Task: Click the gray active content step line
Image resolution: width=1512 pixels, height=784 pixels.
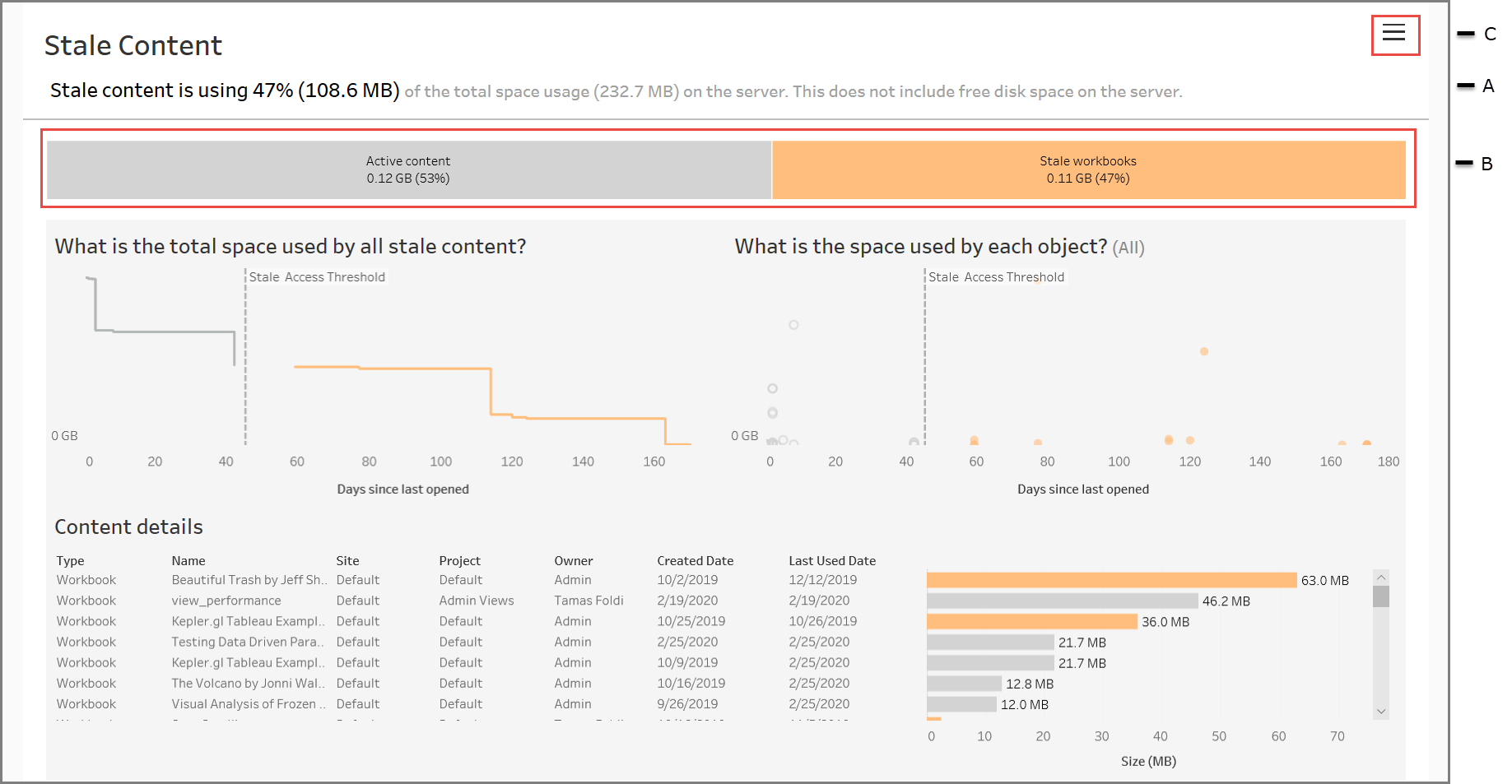Action: click(165, 332)
